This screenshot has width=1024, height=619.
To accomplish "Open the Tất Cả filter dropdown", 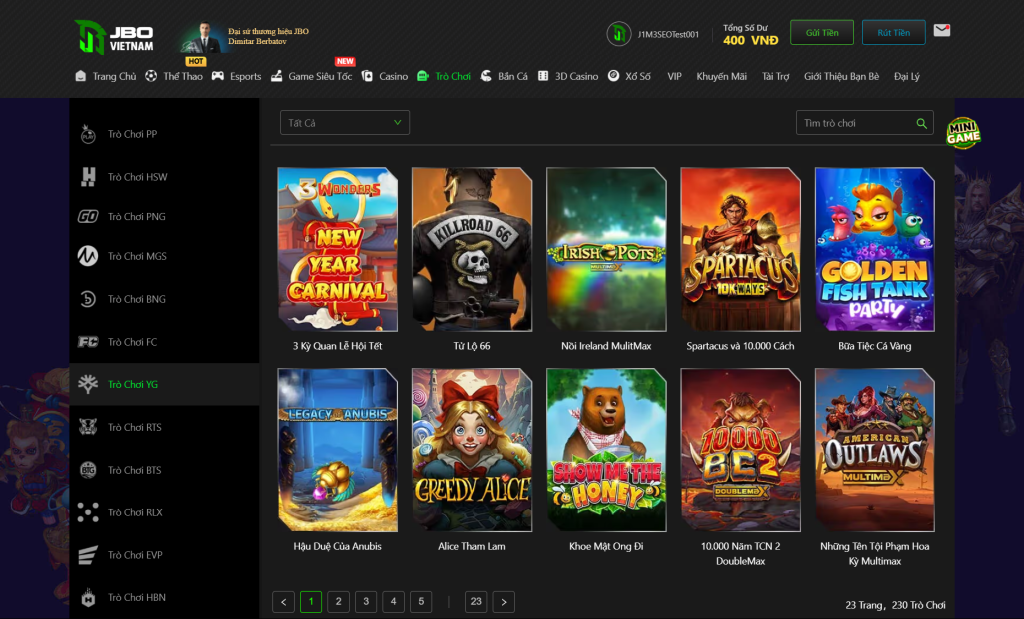I will [x=345, y=123].
